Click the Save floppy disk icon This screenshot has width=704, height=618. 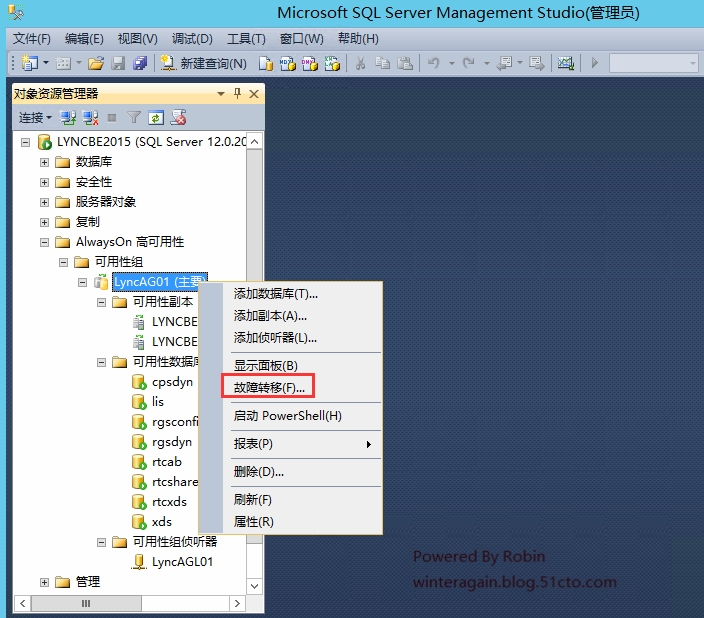118,63
